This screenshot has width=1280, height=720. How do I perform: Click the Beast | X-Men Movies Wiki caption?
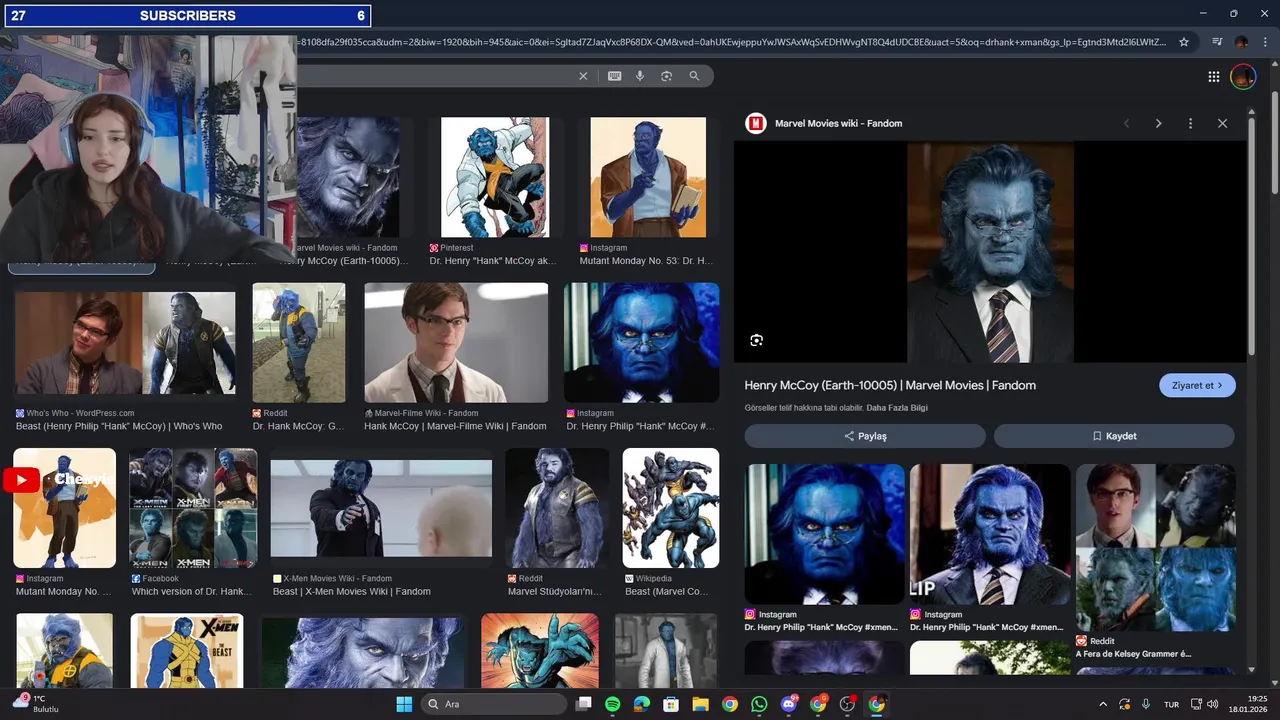(x=352, y=591)
